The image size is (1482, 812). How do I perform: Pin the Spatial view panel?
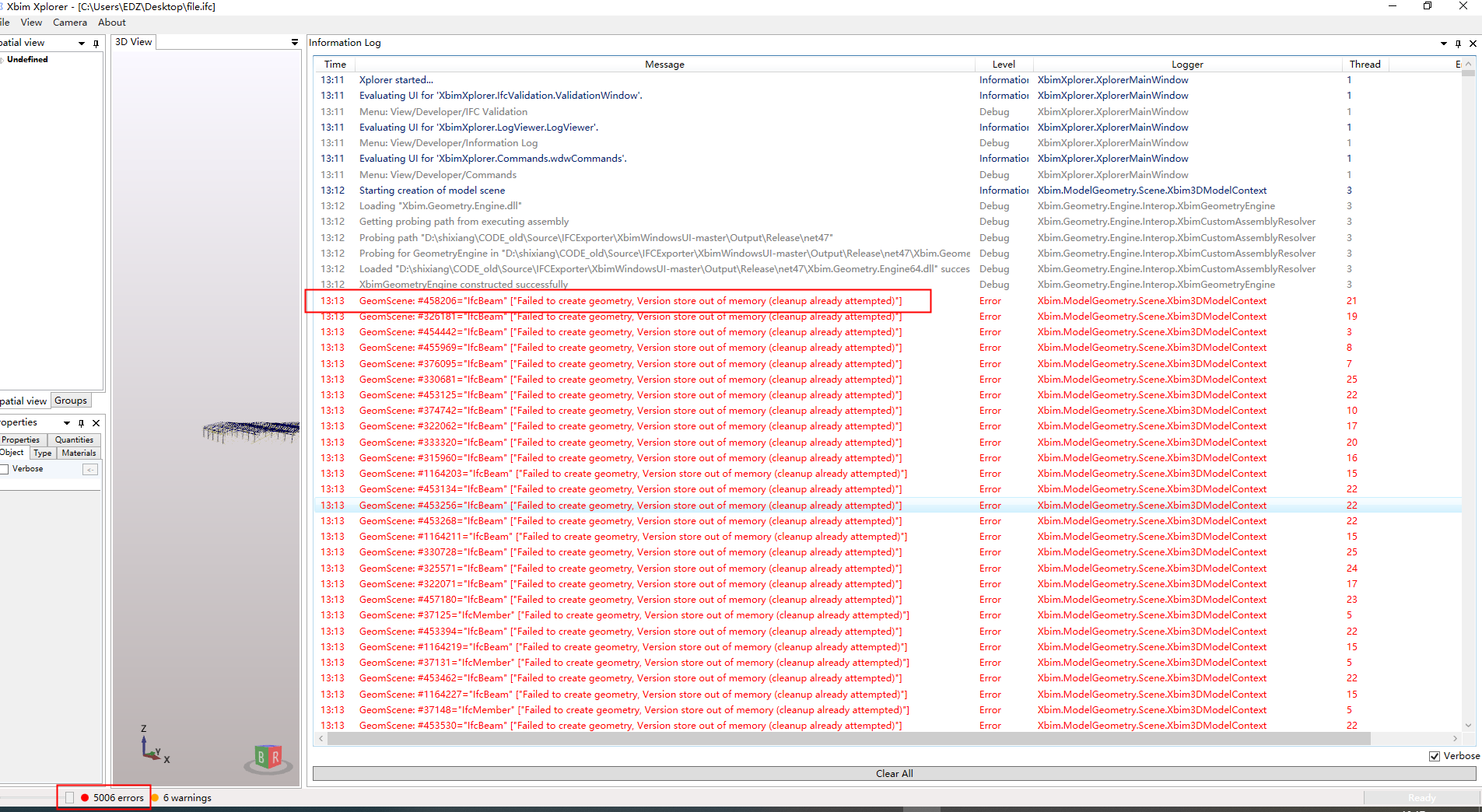pyautogui.click(x=96, y=43)
